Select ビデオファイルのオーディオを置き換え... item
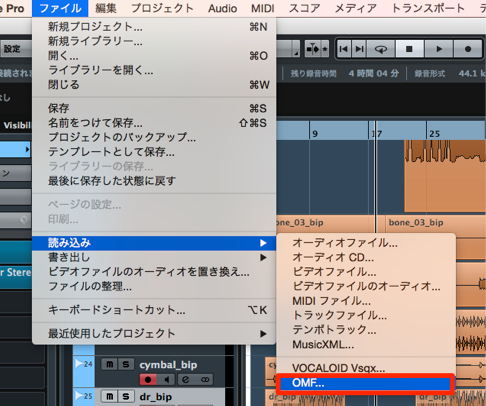 coord(154,272)
